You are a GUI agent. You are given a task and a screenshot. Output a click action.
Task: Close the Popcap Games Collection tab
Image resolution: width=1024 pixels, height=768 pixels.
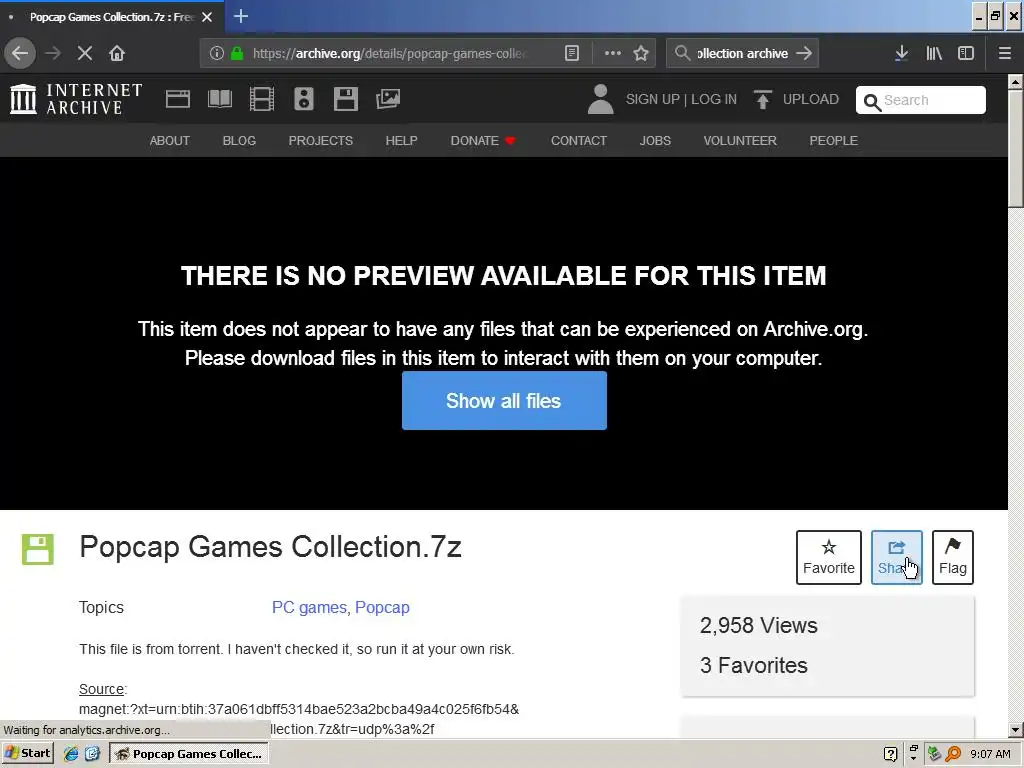[x=207, y=17]
